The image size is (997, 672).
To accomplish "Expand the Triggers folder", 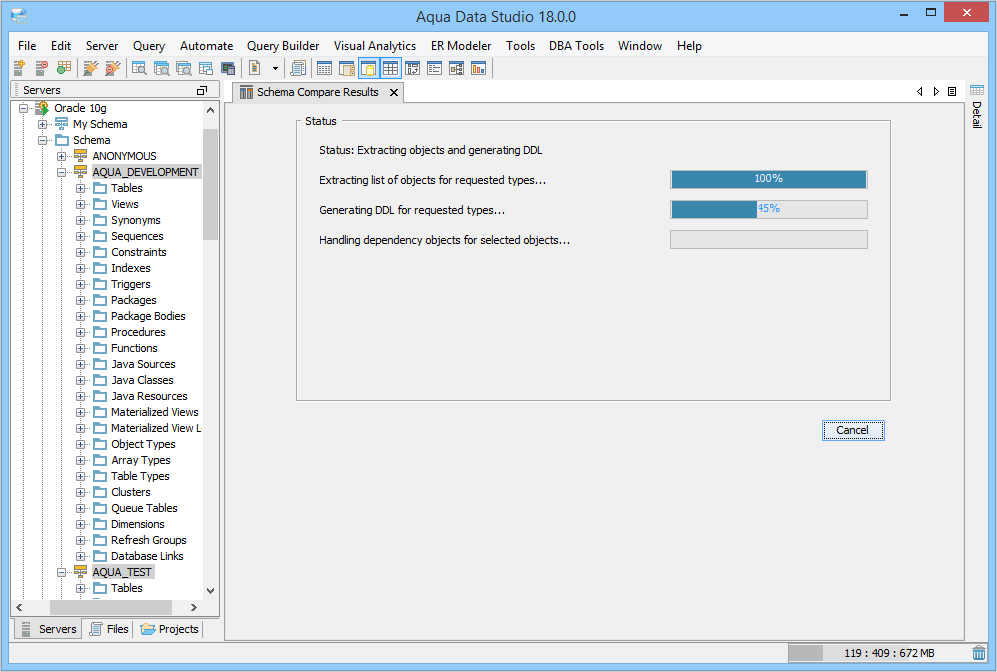I will click(81, 284).
